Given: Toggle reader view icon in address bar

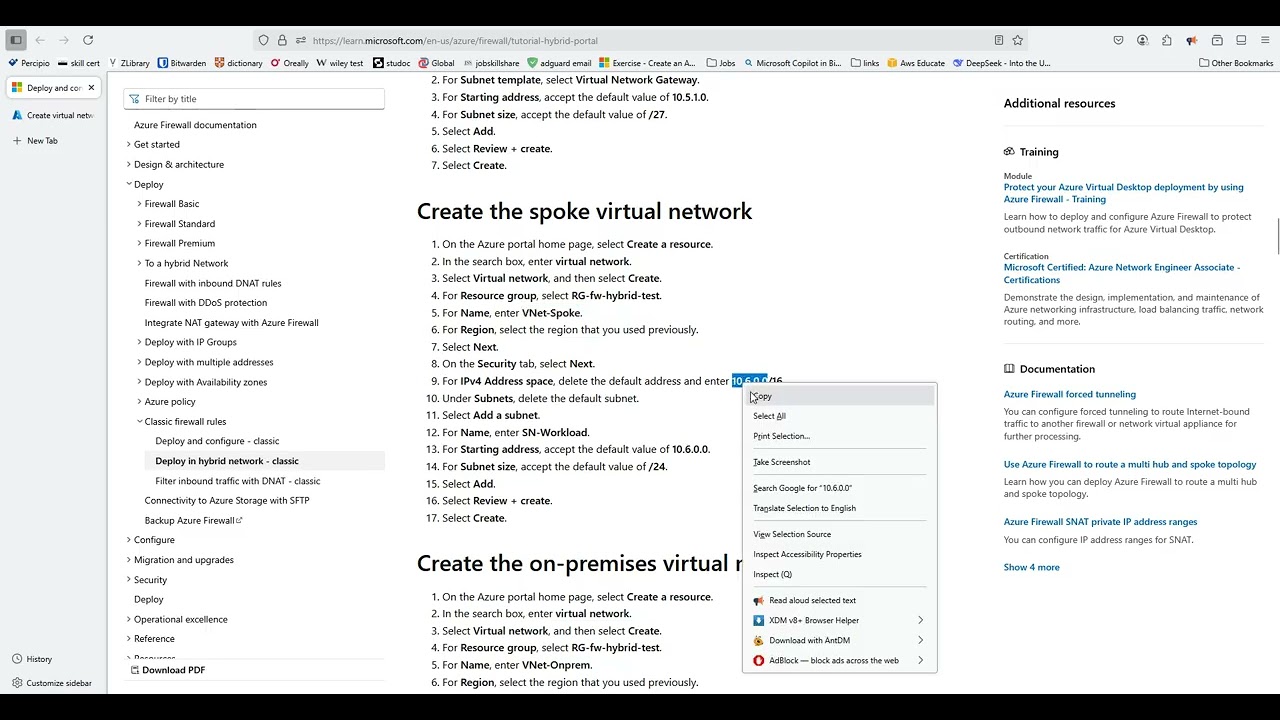Looking at the screenshot, I should click(999, 40).
